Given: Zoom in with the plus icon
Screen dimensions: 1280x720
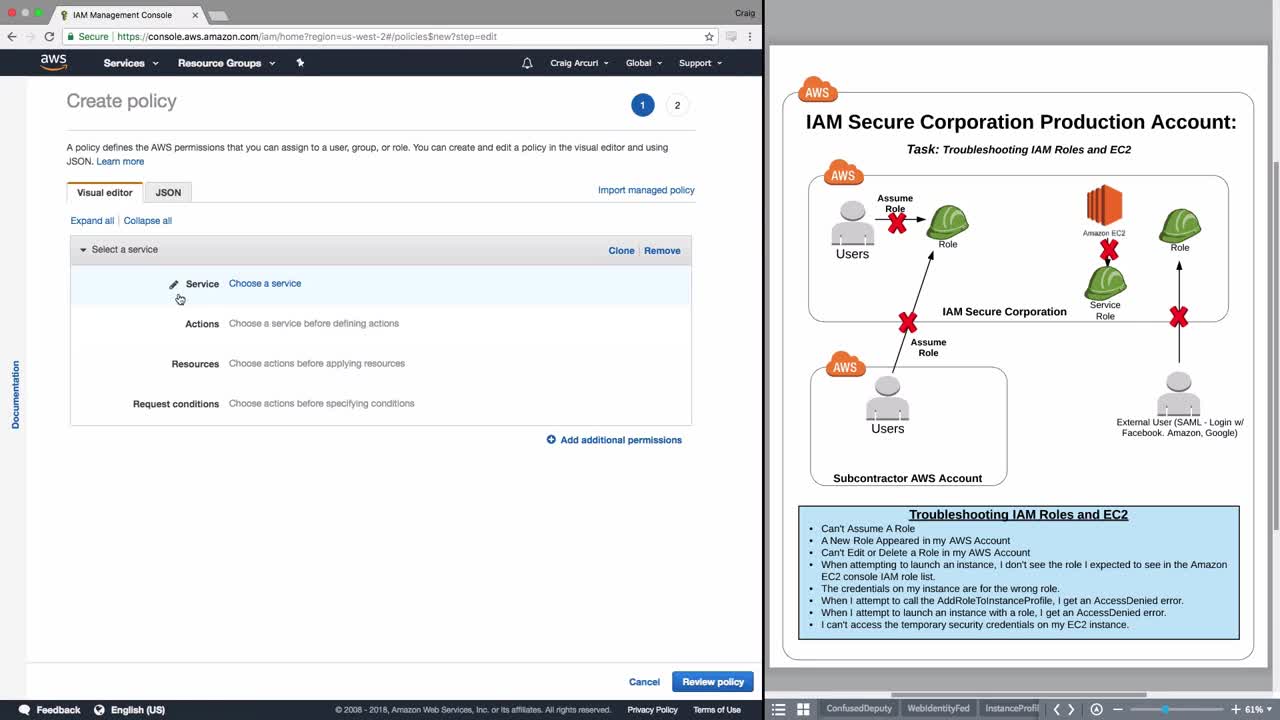Looking at the screenshot, I should pyautogui.click(x=1235, y=709).
